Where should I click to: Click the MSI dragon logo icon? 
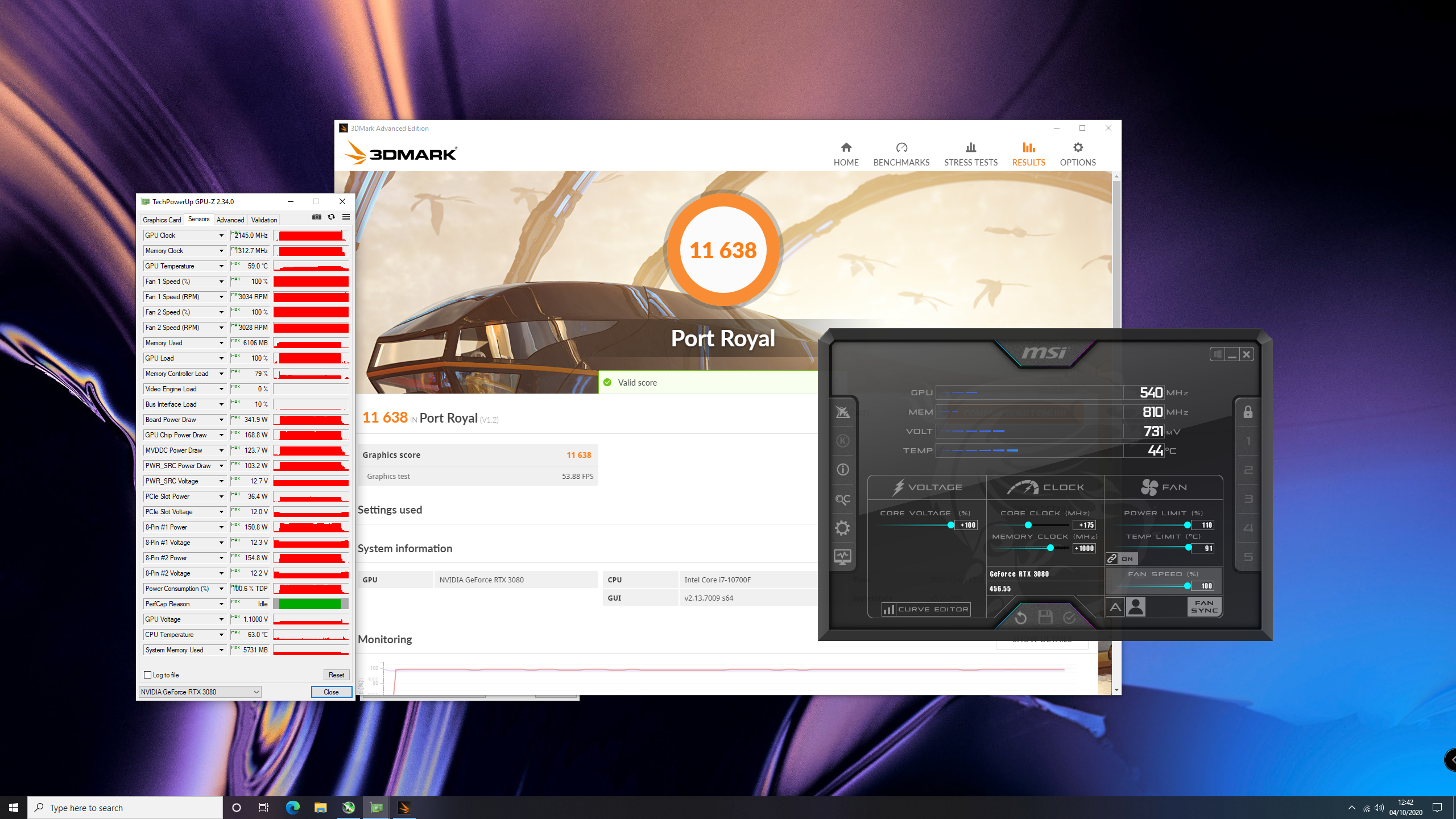[842, 412]
